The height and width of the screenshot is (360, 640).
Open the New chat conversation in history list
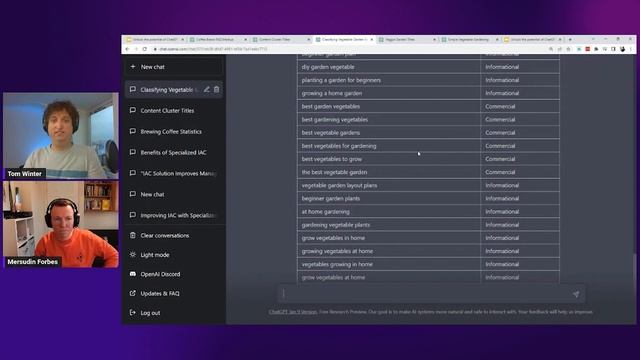click(173, 194)
